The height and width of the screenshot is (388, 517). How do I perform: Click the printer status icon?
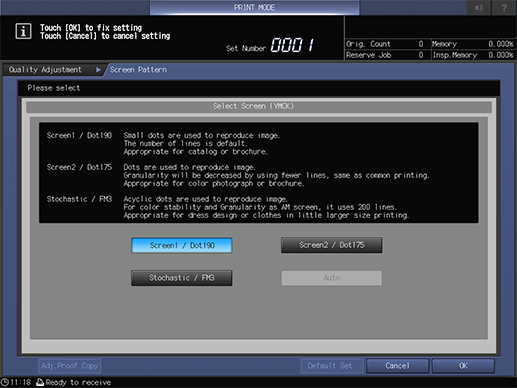click(40, 382)
